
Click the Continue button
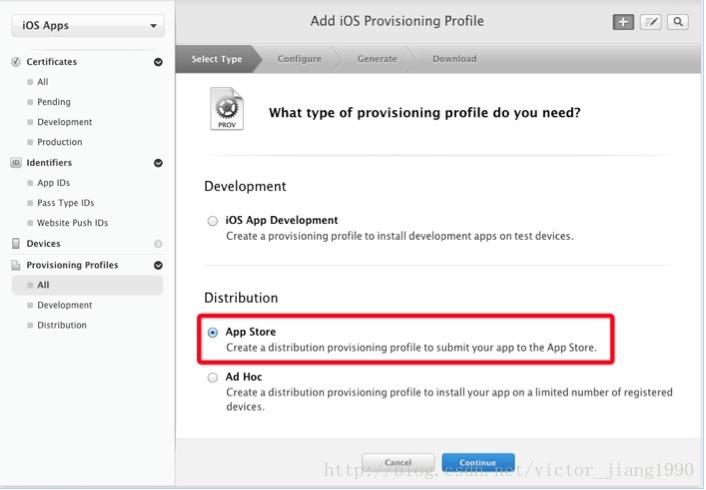(x=478, y=463)
